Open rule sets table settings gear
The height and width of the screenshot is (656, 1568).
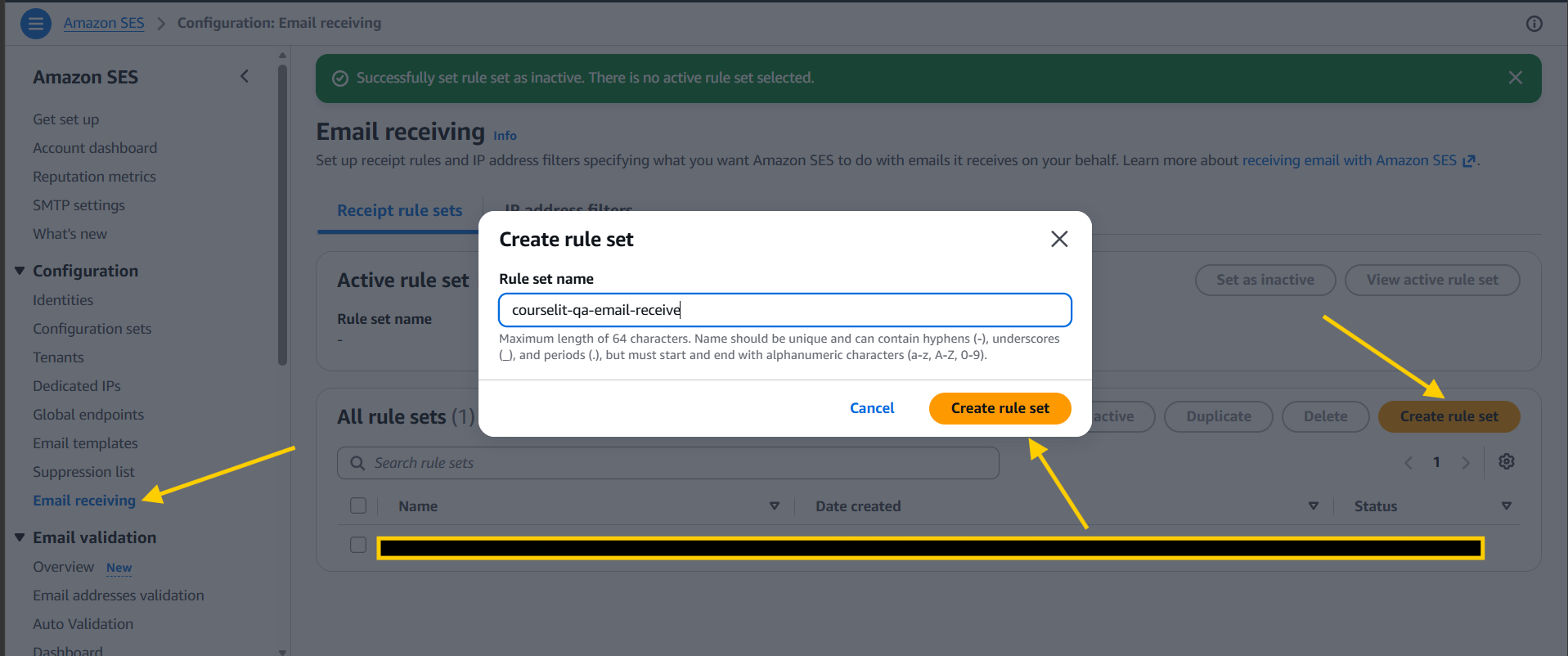[x=1507, y=461]
